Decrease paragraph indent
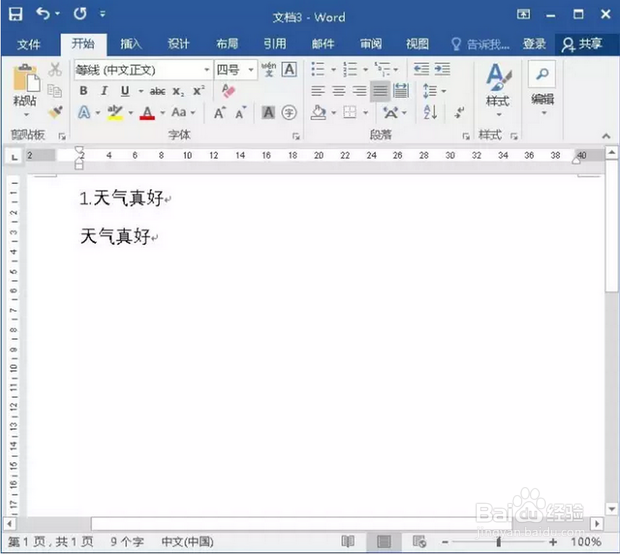This screenshot has width=620, height=554. click(x=421, y=69)
